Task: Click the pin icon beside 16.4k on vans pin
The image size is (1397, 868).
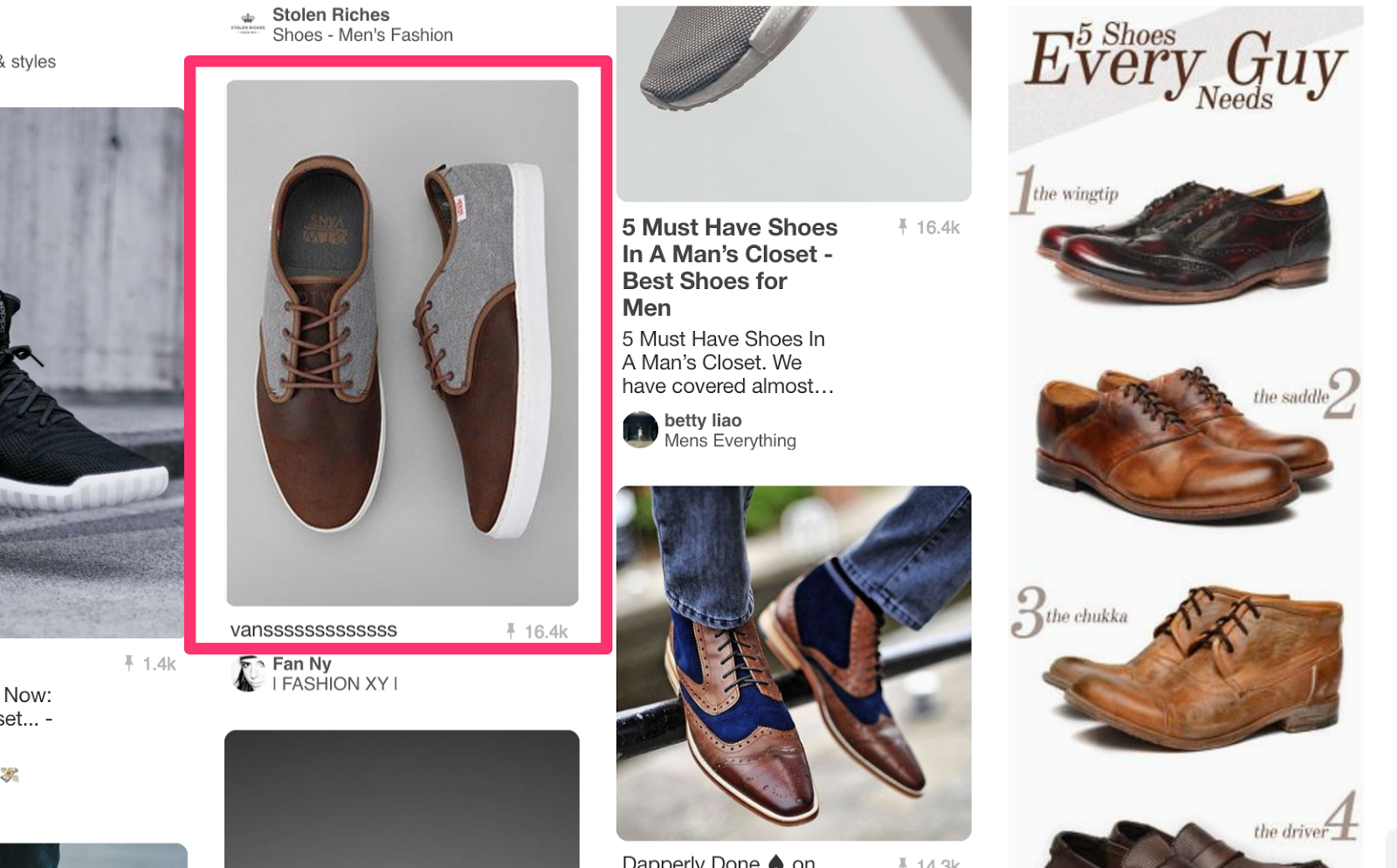Action: (511, 629)
